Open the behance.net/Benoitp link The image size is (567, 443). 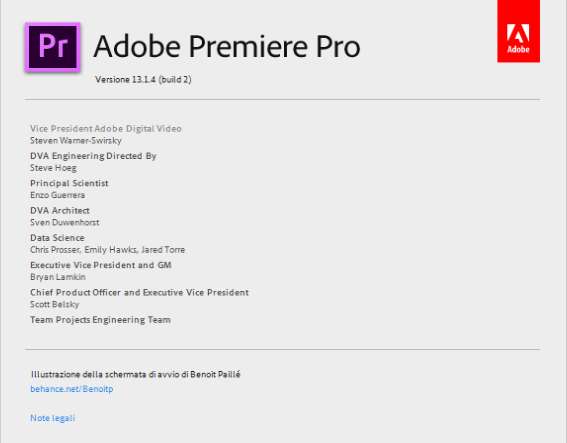[72, 389]
